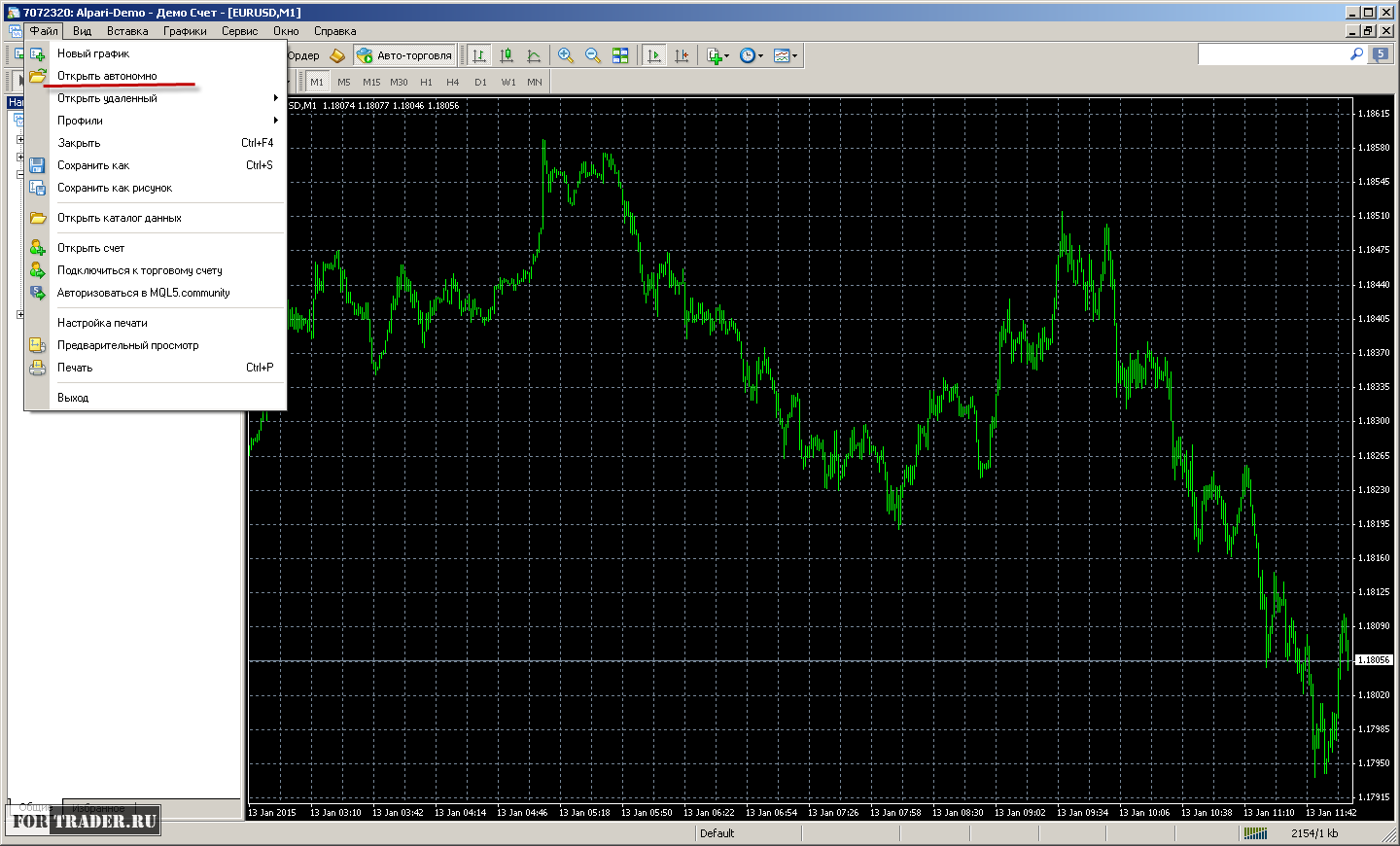Click the 1.18615 price scale label

point(1374,114)
